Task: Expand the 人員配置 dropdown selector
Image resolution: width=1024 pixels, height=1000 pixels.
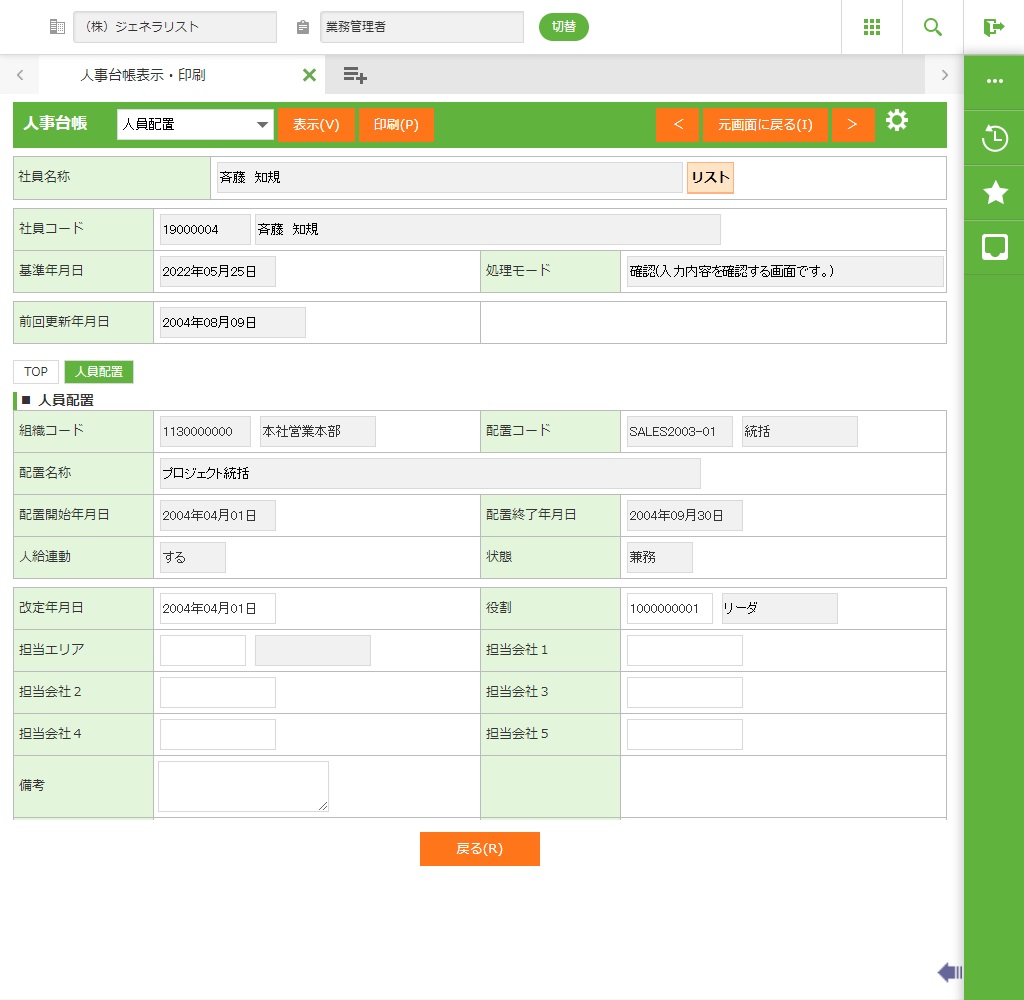Action: (x=194, y=125)
